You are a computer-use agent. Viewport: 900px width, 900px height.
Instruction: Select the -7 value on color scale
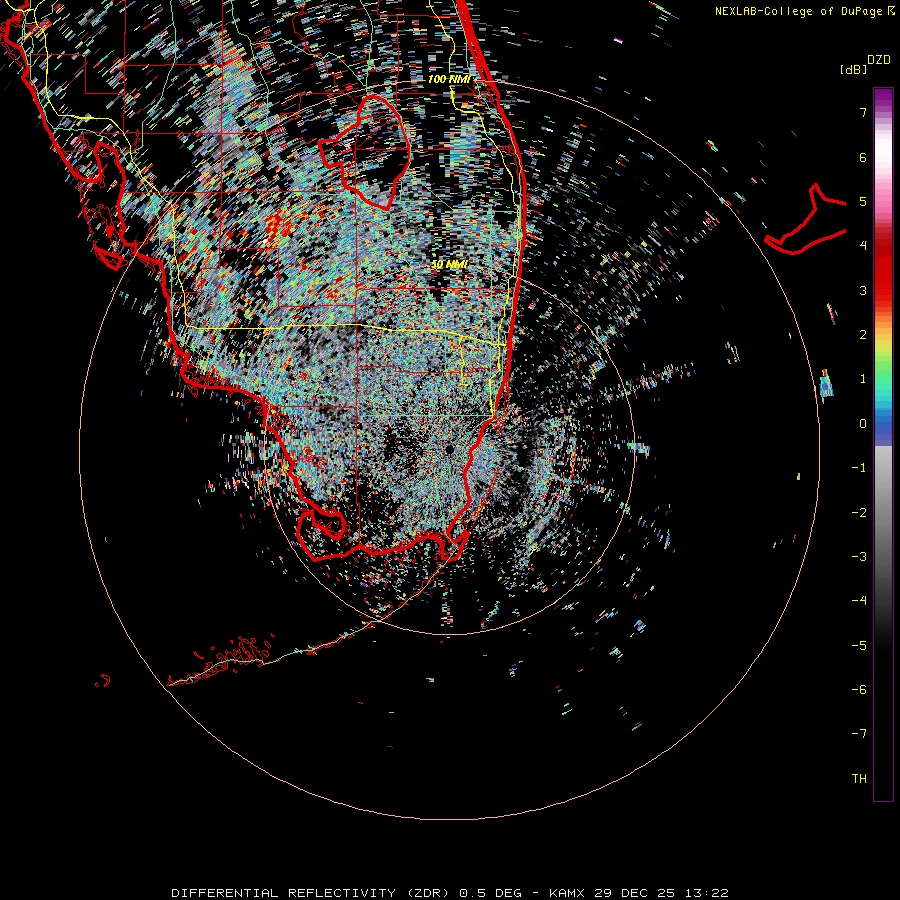[x=859, y=734]
